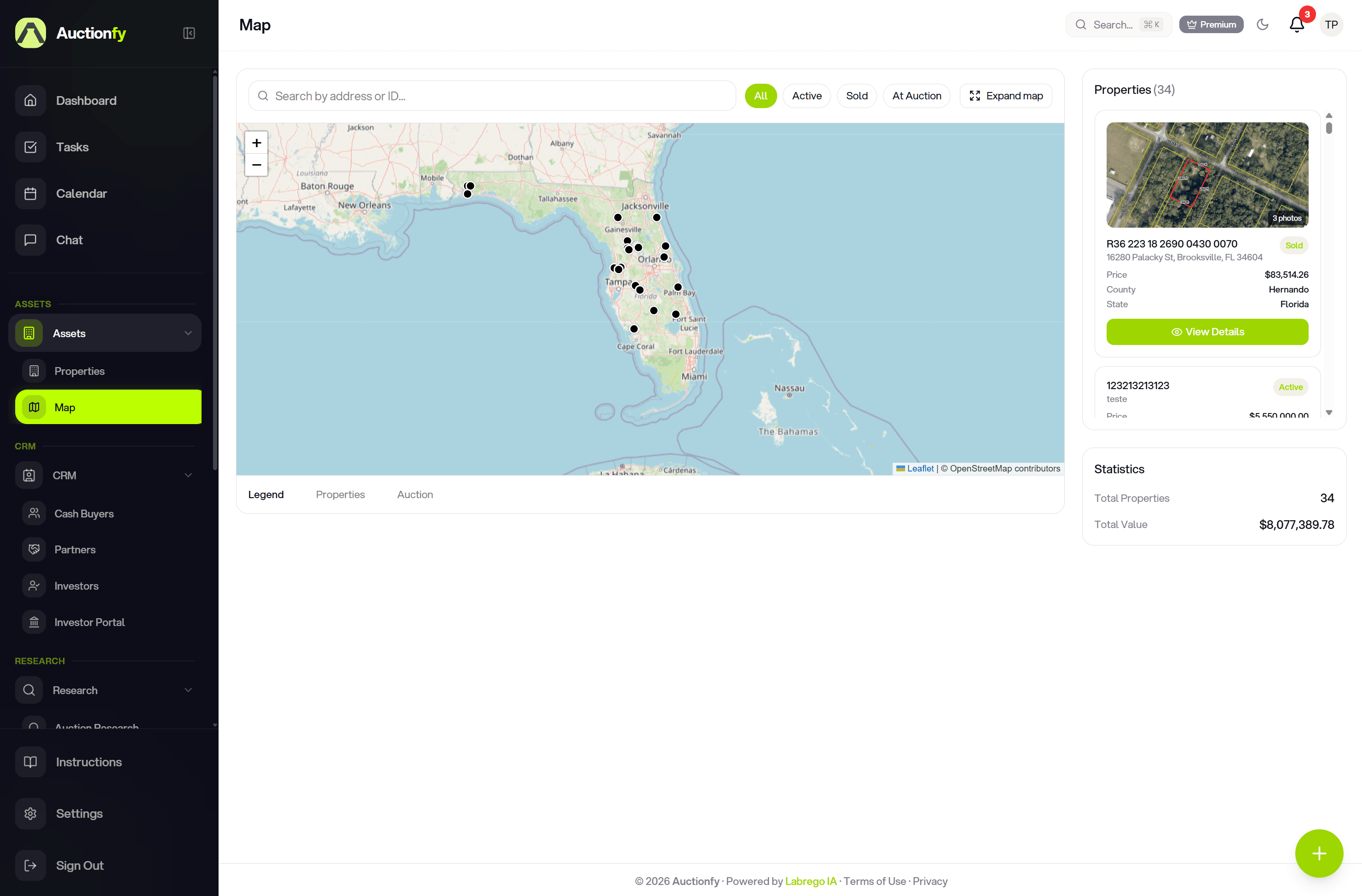Filter map by Sold properties
The width and height of the screenshot is (1362, 896).
click(x=856, y=96)
